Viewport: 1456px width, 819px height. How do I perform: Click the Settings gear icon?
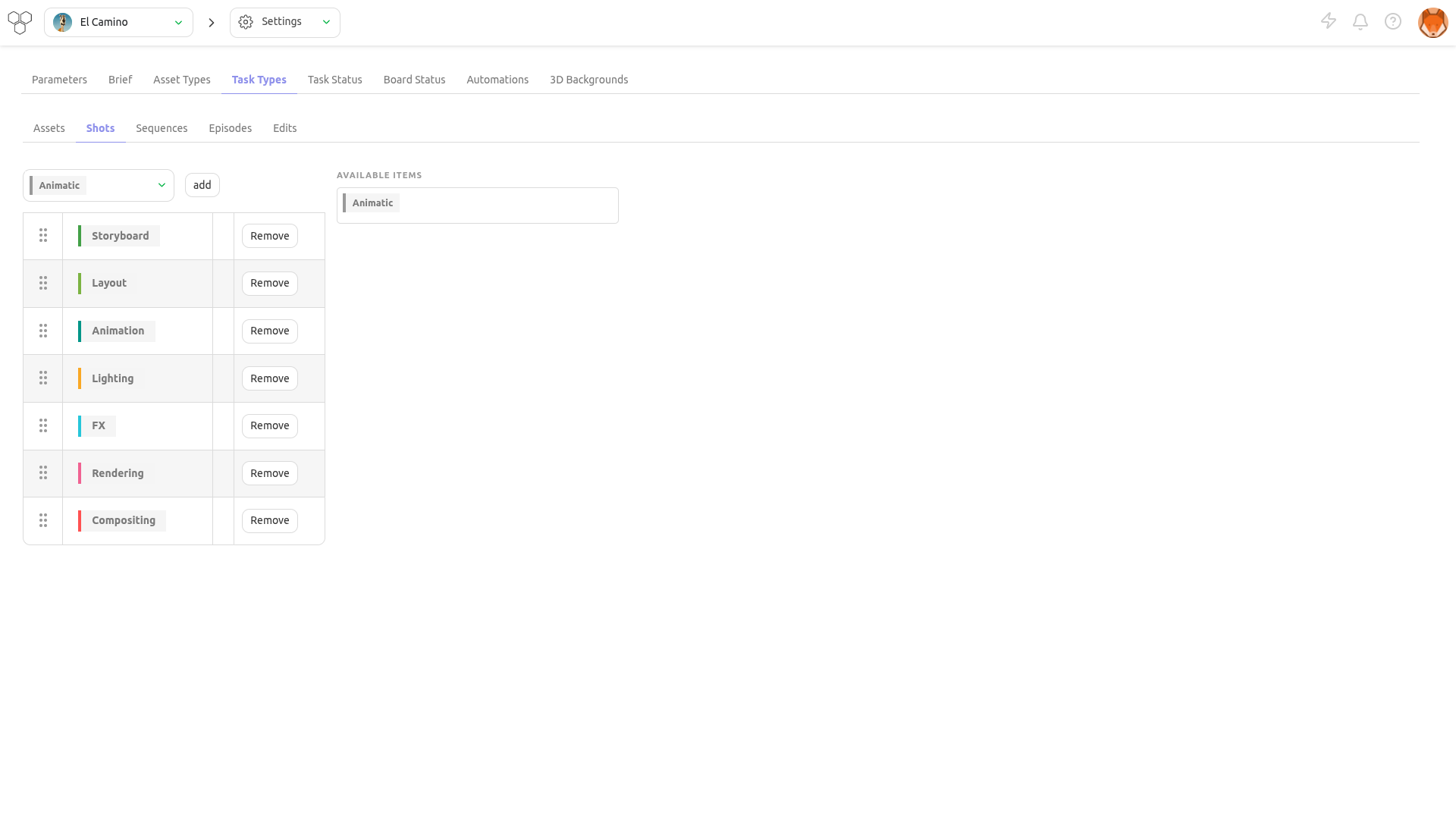[246, 22]
